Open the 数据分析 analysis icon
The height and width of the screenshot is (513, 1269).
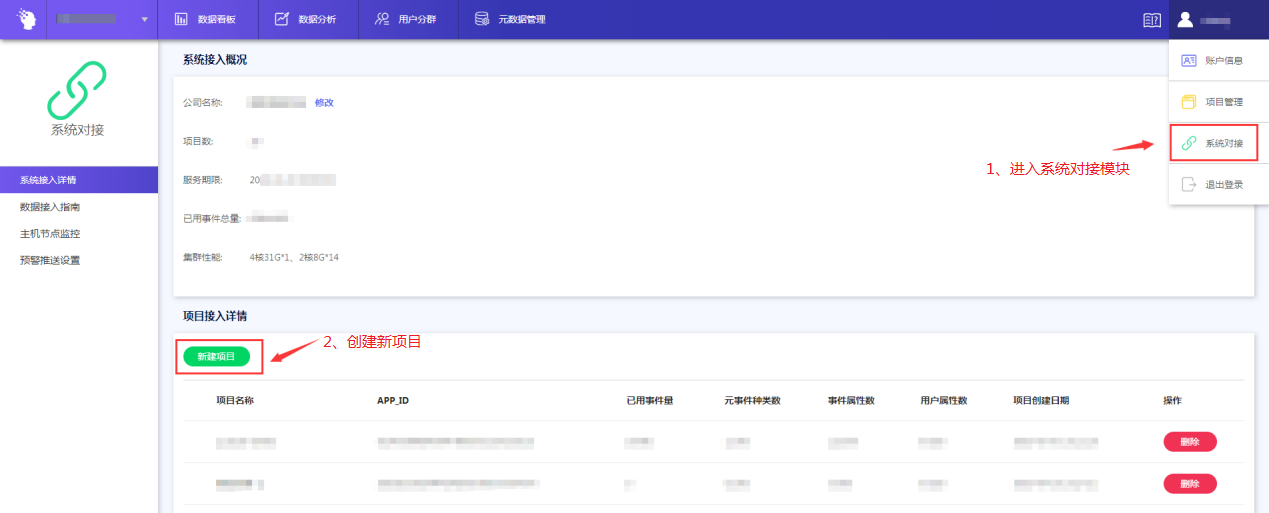tap(282, 19)
